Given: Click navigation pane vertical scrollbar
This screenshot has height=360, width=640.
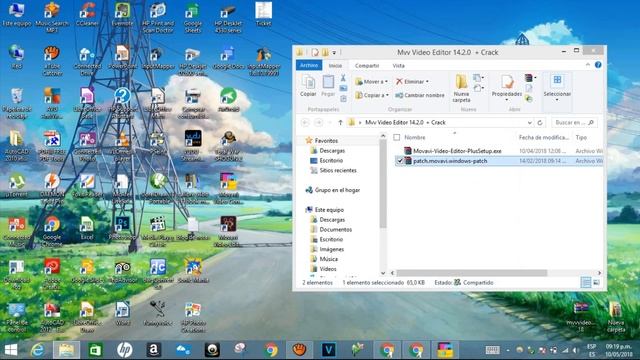Looking at the screenshot, I should point(383,184).
